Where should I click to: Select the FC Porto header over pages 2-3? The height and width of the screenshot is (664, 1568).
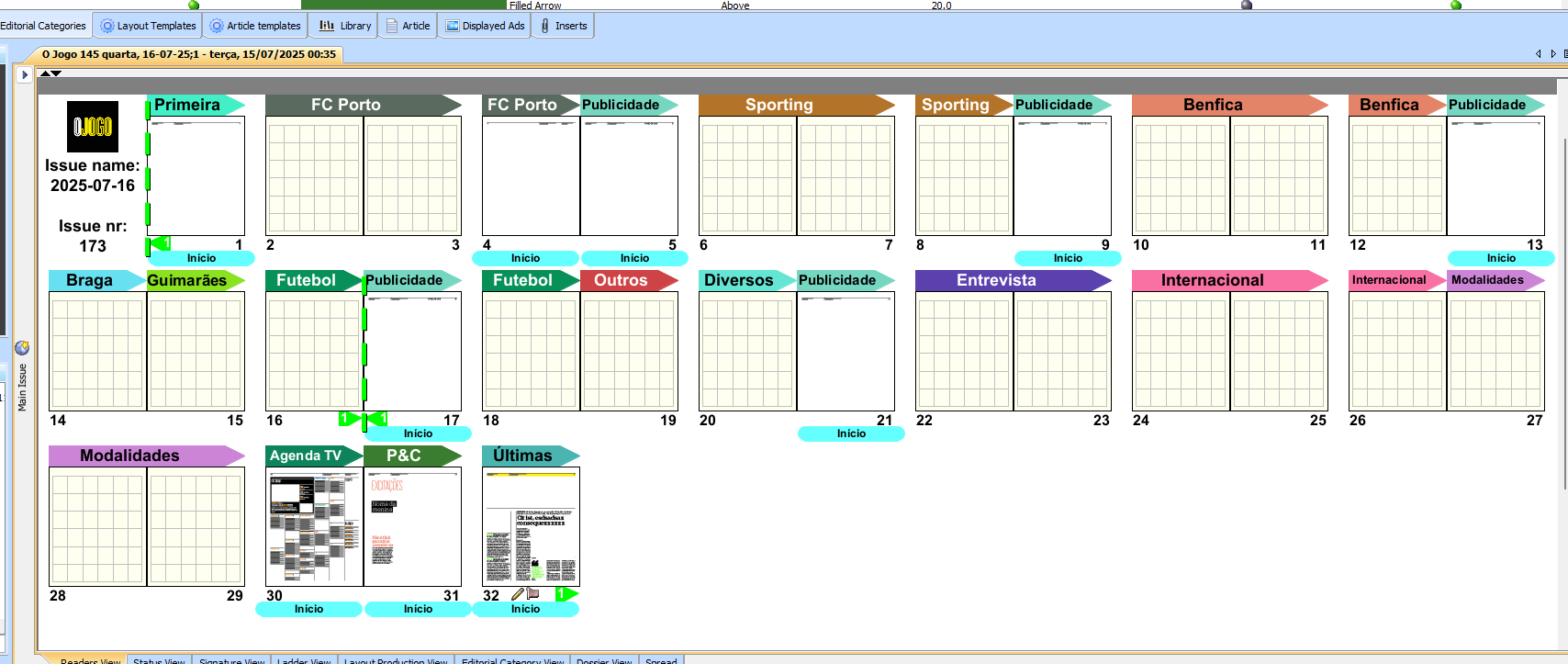click(363, 105)
